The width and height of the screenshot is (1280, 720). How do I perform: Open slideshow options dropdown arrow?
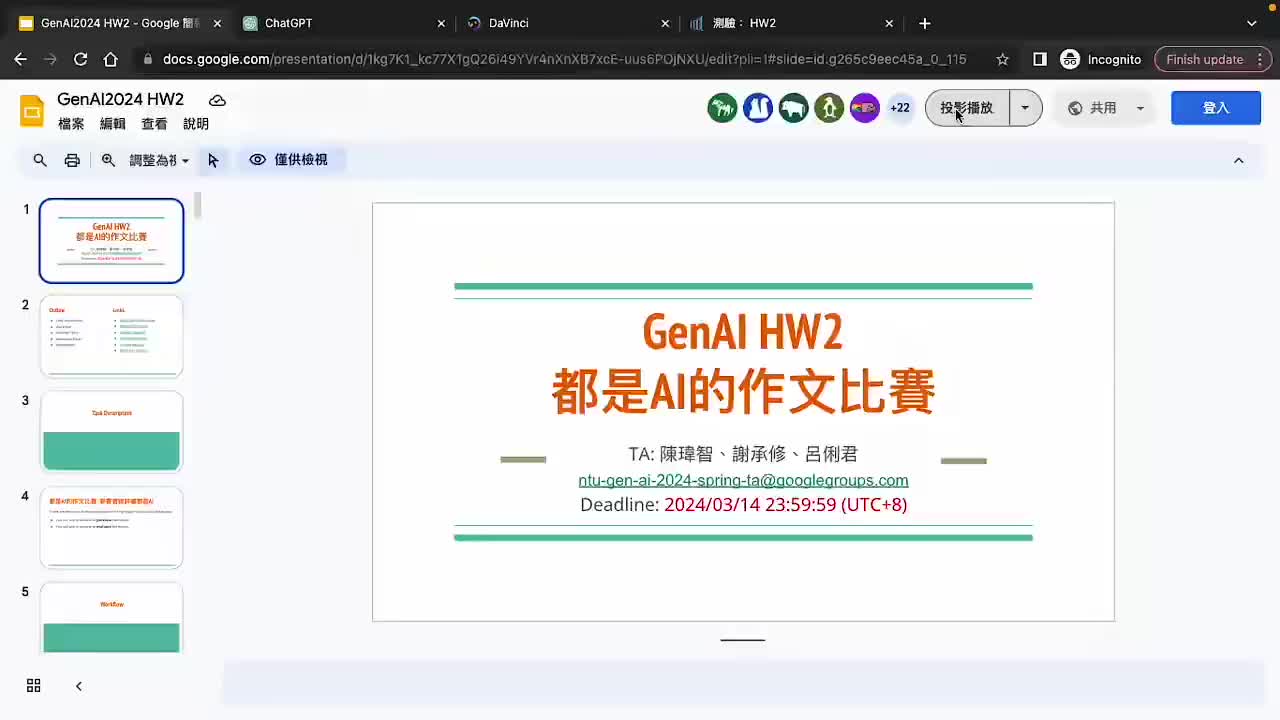(x=1025, y=108)
